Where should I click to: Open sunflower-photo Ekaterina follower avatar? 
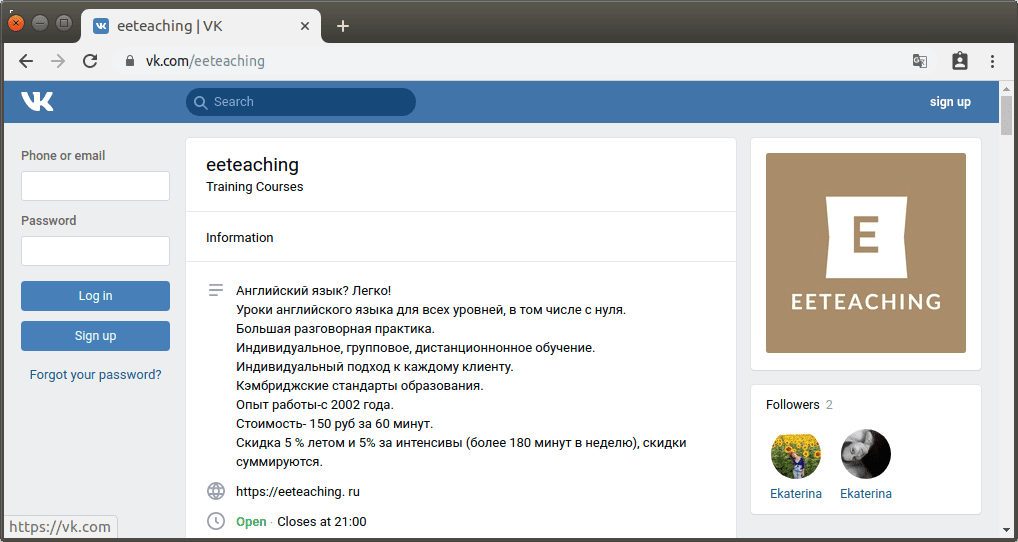[796, 454]
